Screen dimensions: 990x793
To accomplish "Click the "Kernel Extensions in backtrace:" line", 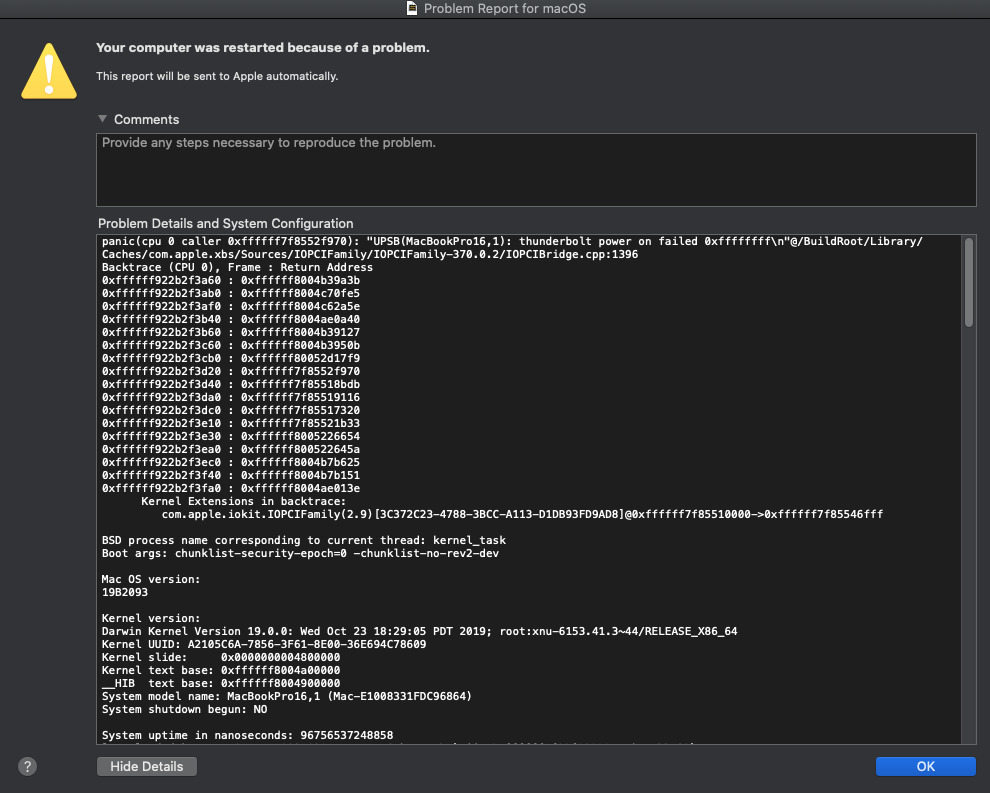I will click(243, 501).
